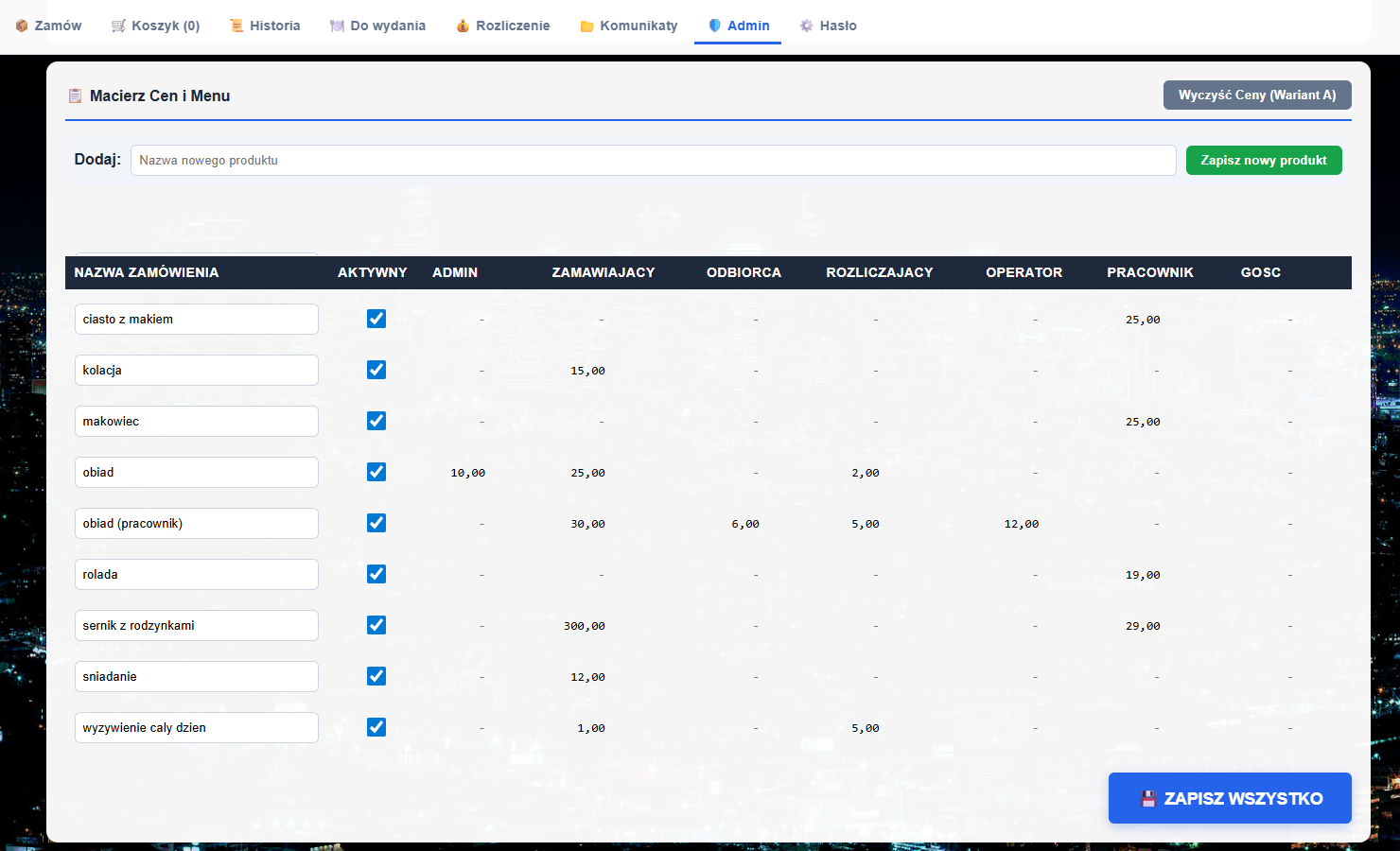Open the Zamów tab
The width and height of the screenshot is (1400, 851).
(48, 26)
